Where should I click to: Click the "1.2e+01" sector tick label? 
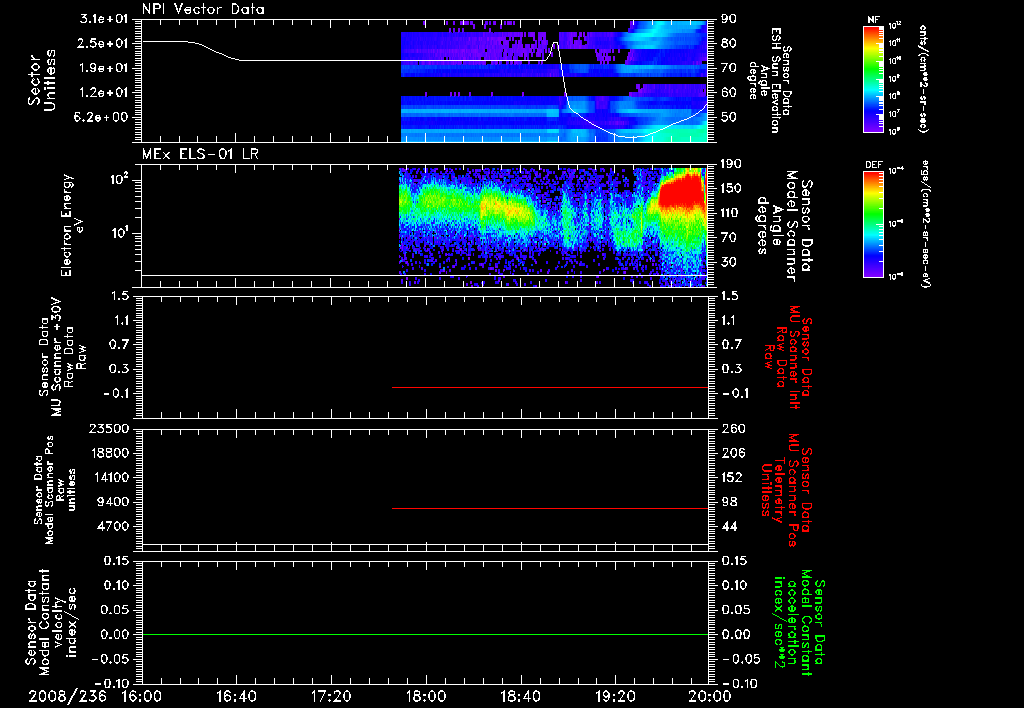pos(104,93)
